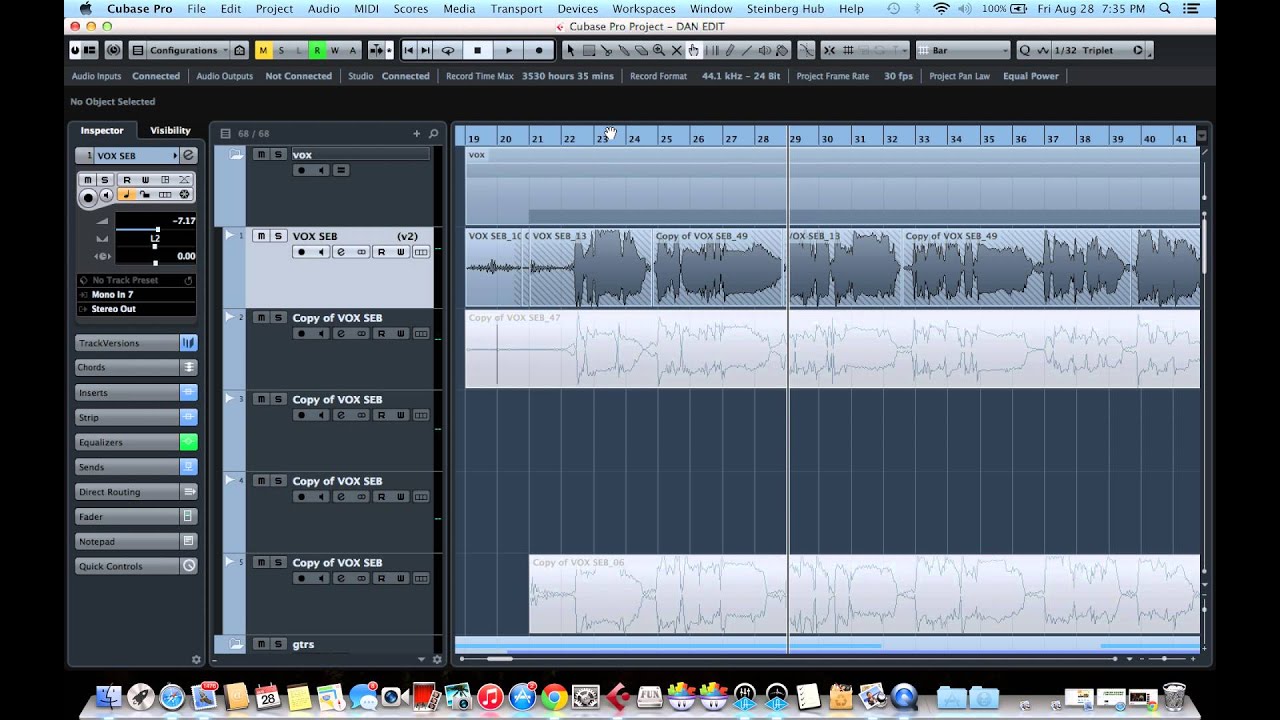
Task: Select the Glue tool
Action: 624,50
